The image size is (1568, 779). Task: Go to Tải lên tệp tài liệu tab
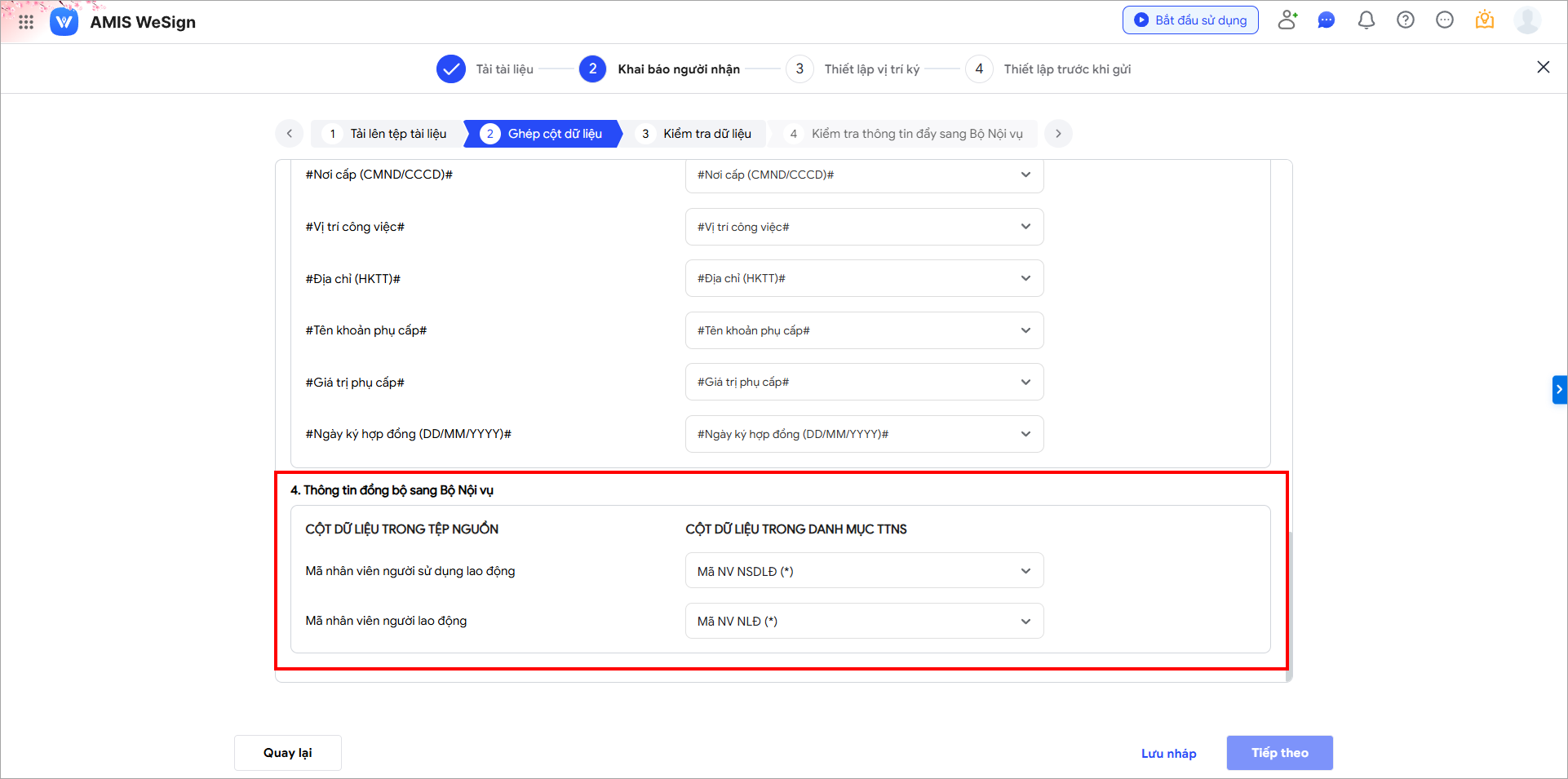coord(388,134)
